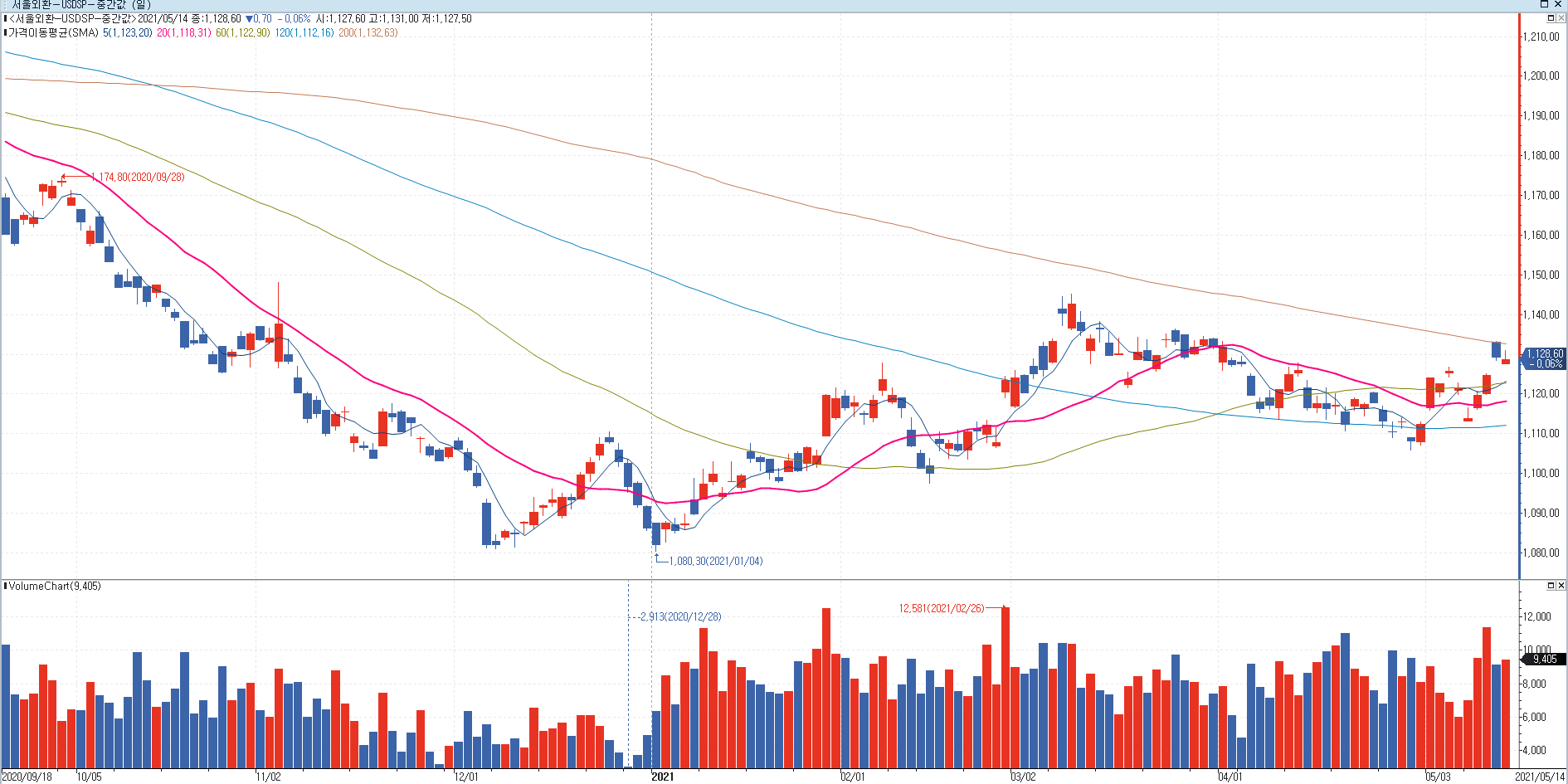
Task: Click the SMA 200 legend value
Action: click(368, 32)
